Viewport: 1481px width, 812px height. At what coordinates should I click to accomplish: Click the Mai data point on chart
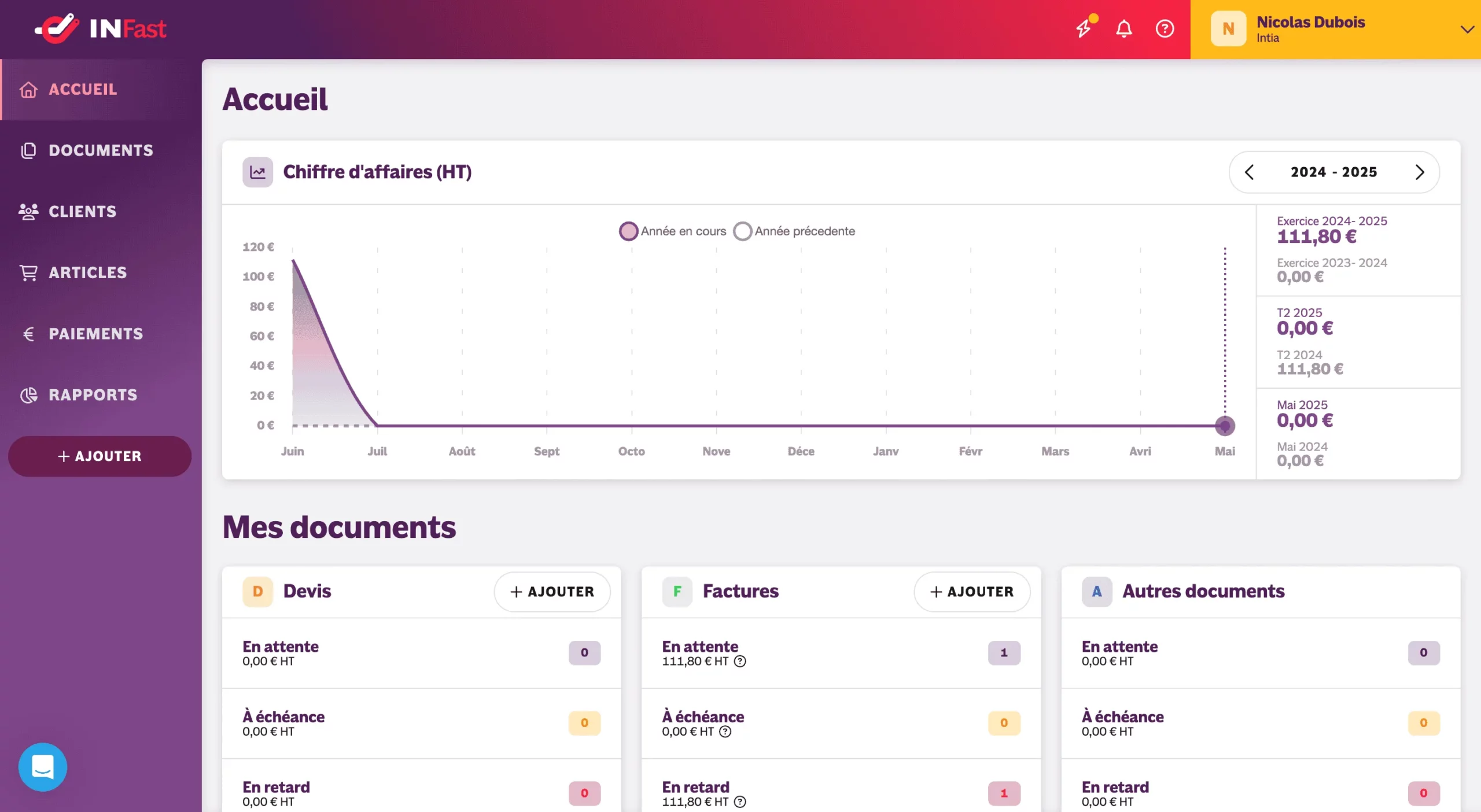coord(1225,426)
